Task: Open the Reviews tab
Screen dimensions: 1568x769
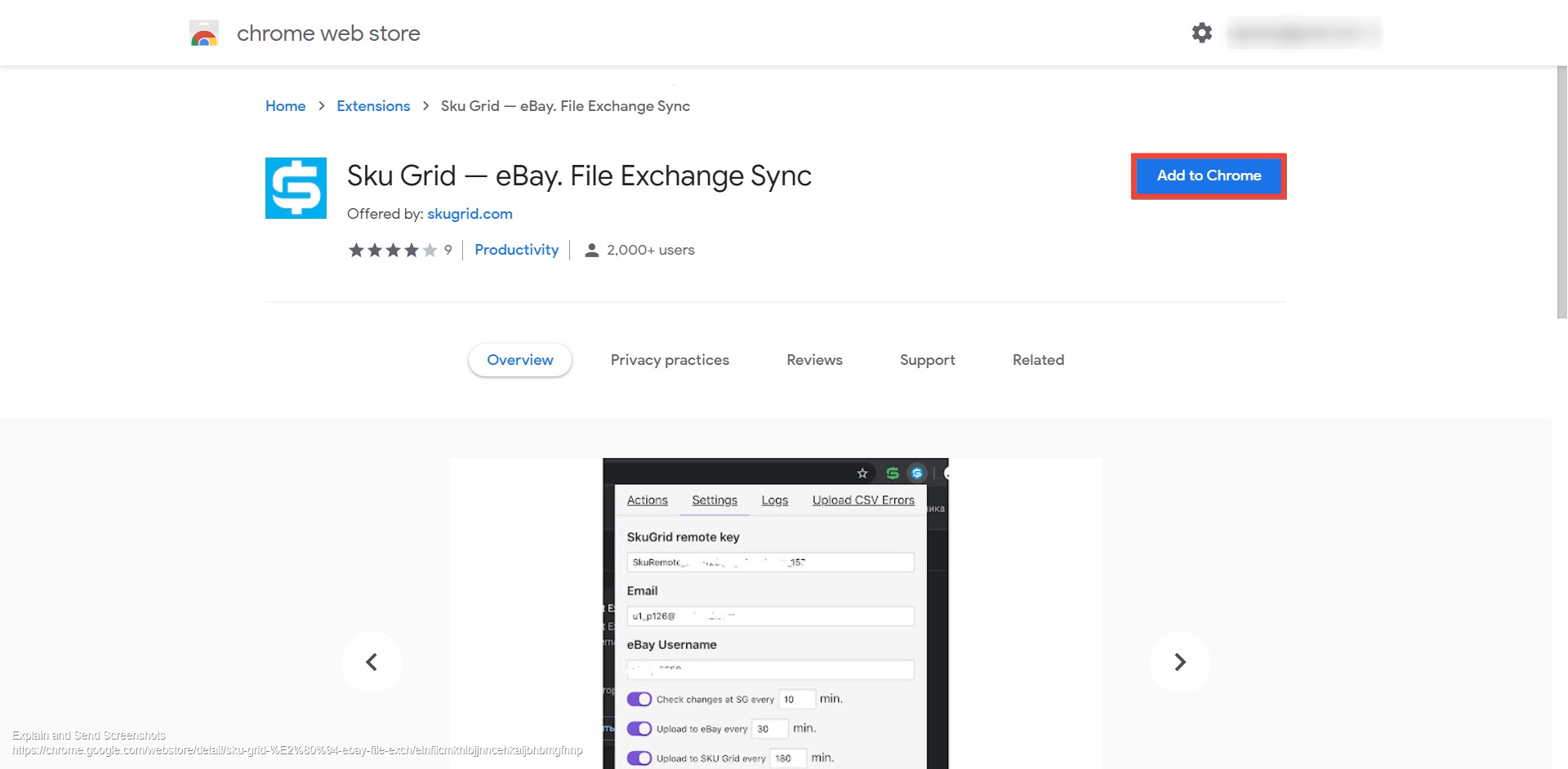Action: click(814, 360)
